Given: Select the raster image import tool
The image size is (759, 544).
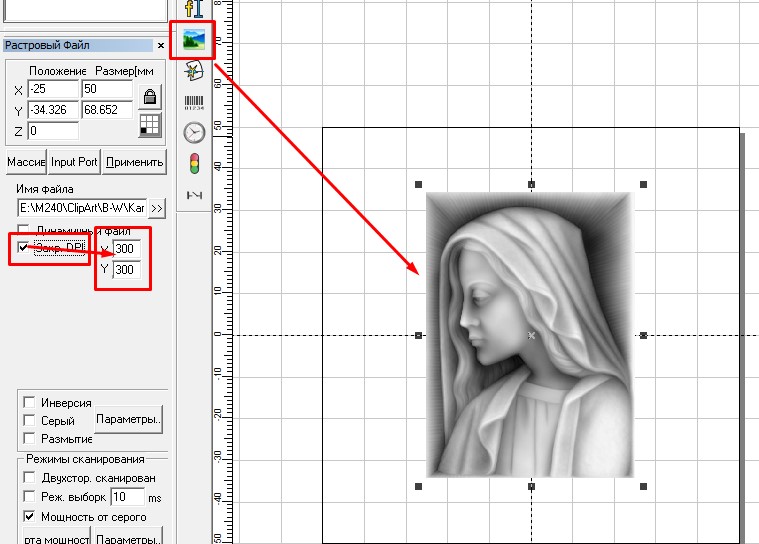Looking at the screenshot, I should (x=193, y=41).
